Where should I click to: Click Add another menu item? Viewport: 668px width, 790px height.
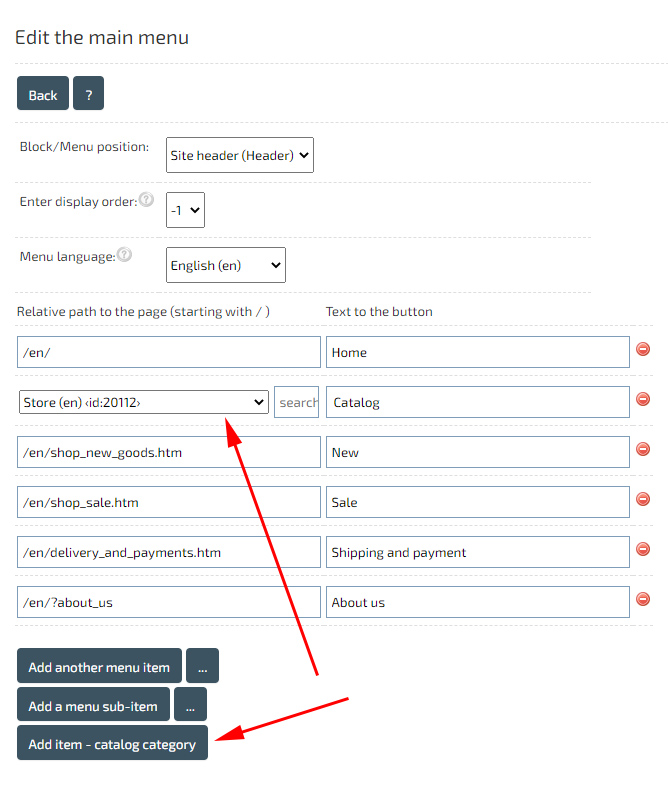click(99, 666)
